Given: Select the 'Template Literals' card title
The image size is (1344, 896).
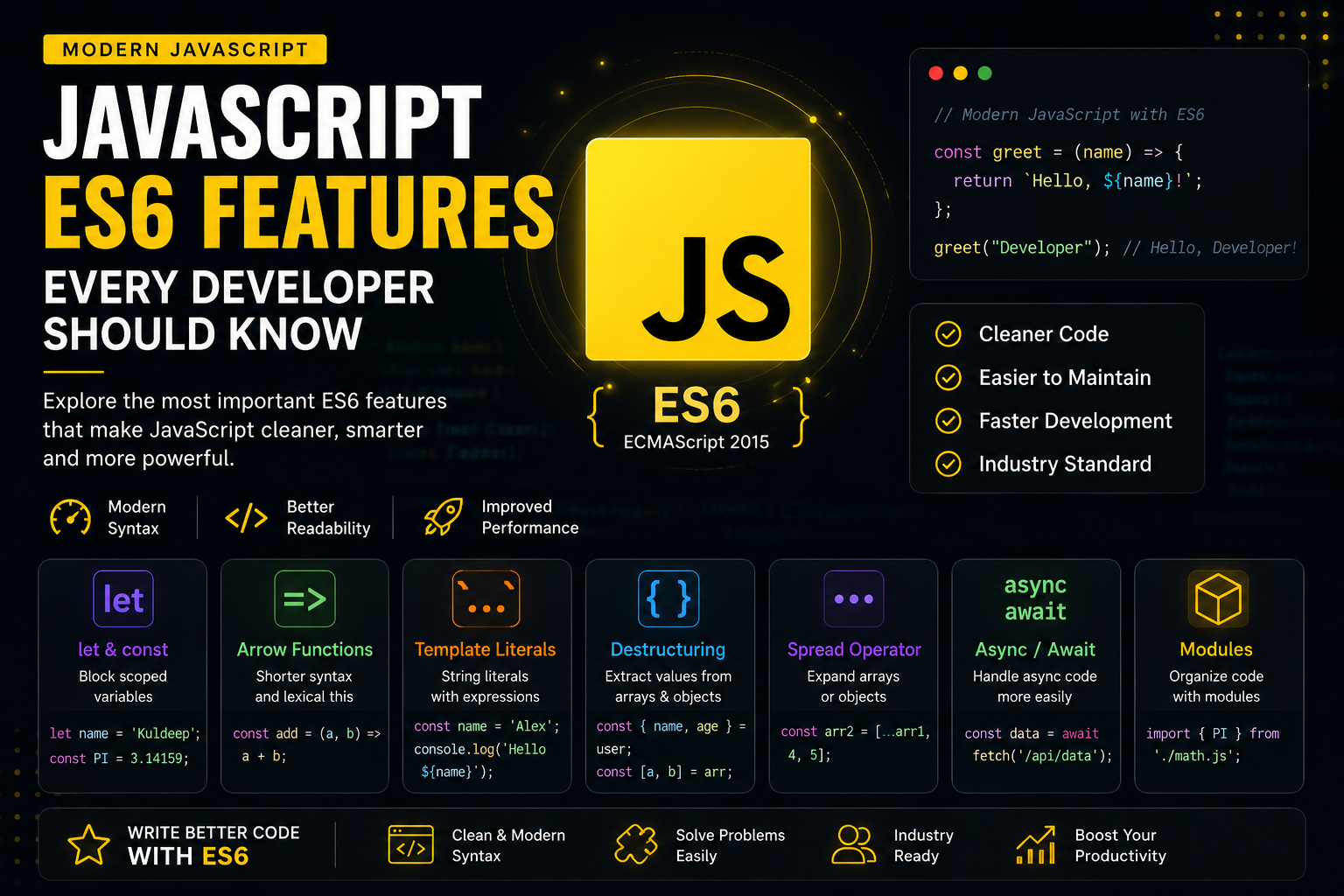Looking at the screenshot, I should click(486, 649).
